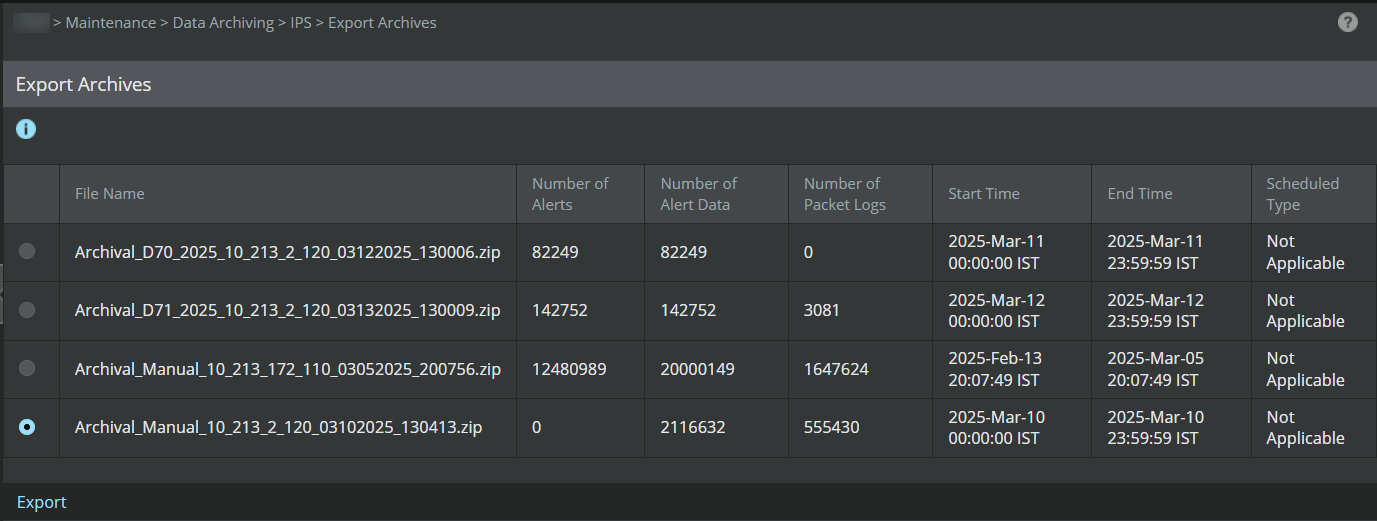Click packet logs value 1647624
The height and width of the screenshot is (521, 1377).
(836, 369)
